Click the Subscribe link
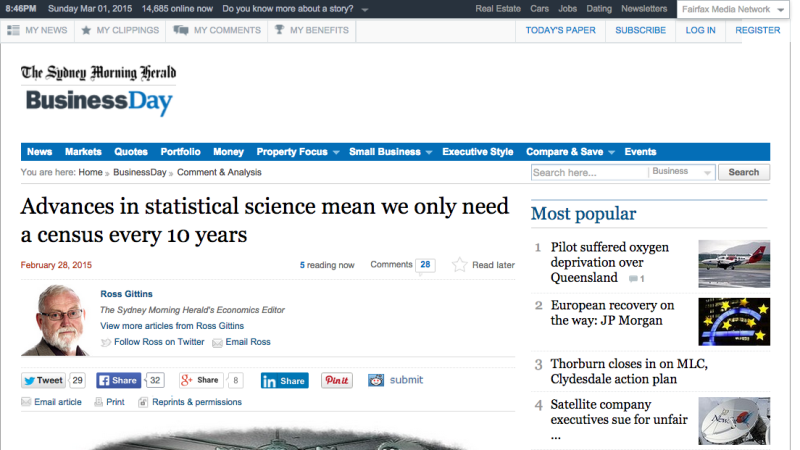The width and height of the screenshot is (800, 450). click(x=640, y=30)
